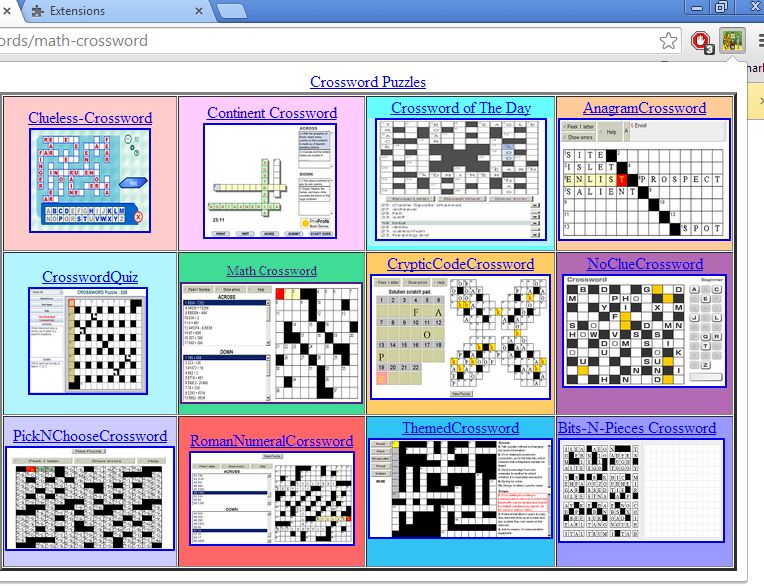Click the crossword puzzles extension icon
This screenshot has height=586, width=764.
[732, 41]
